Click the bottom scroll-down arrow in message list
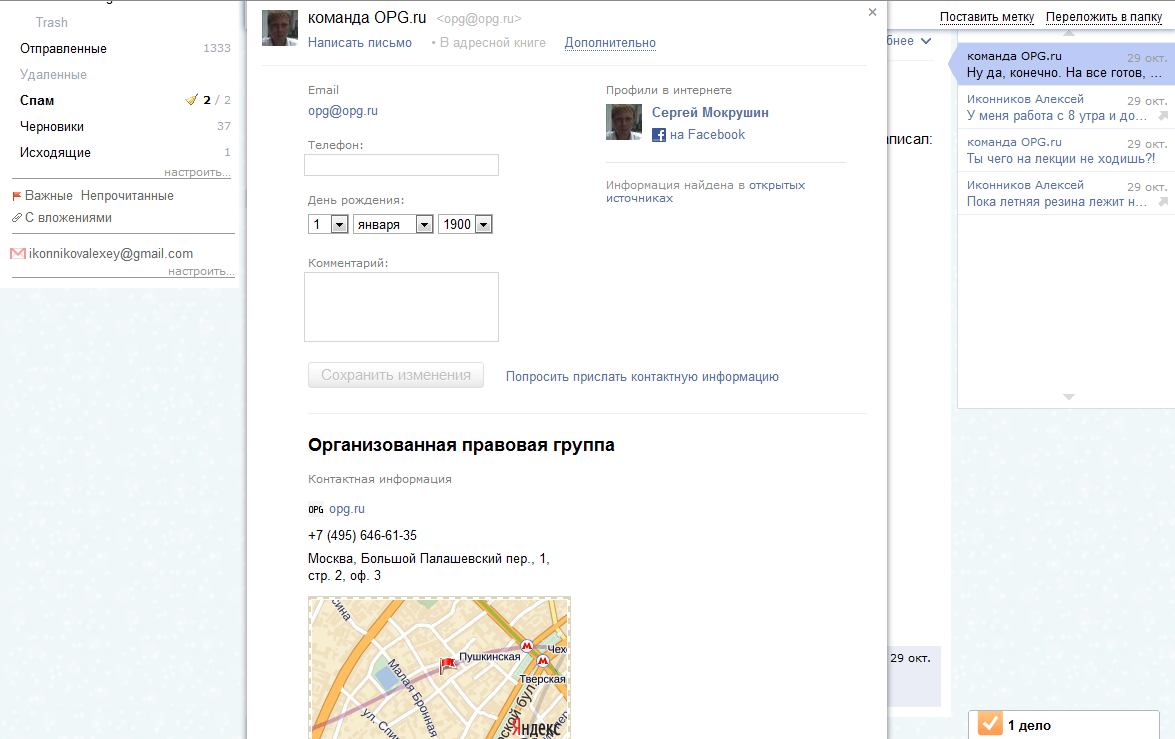 pos(1069,396)
